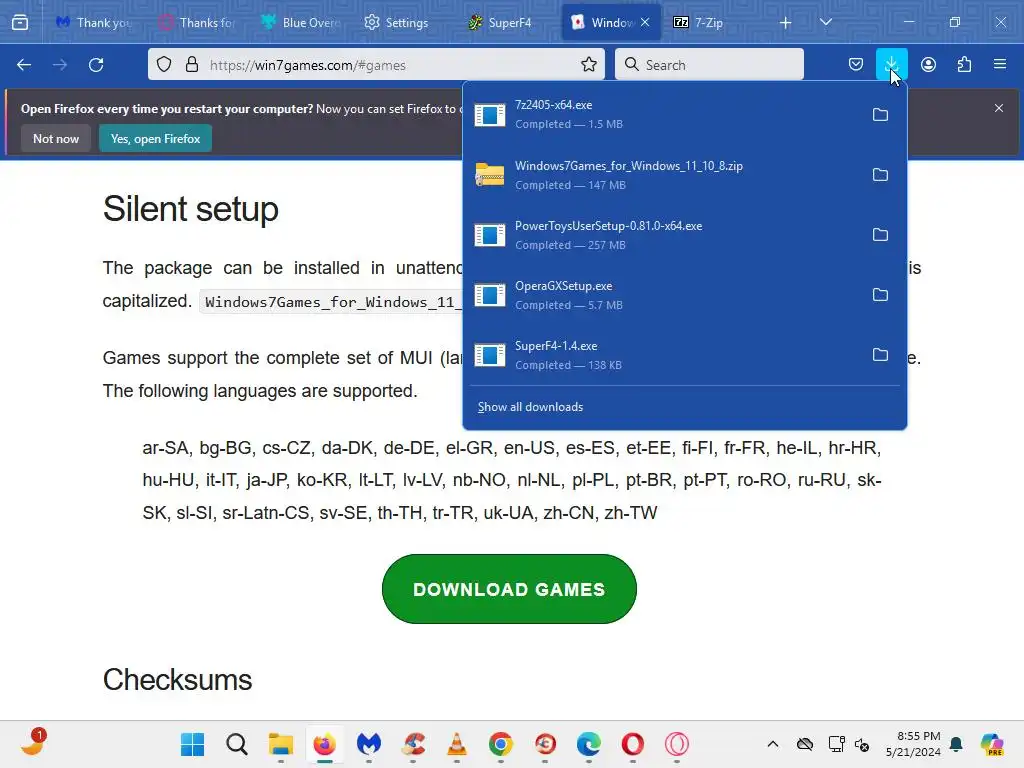Viewport: 1024px width, 768px height.
Task: Open downloaded SuperF4-1.4.exe entry
Action: pyautogui.click(x=663, y=355)
